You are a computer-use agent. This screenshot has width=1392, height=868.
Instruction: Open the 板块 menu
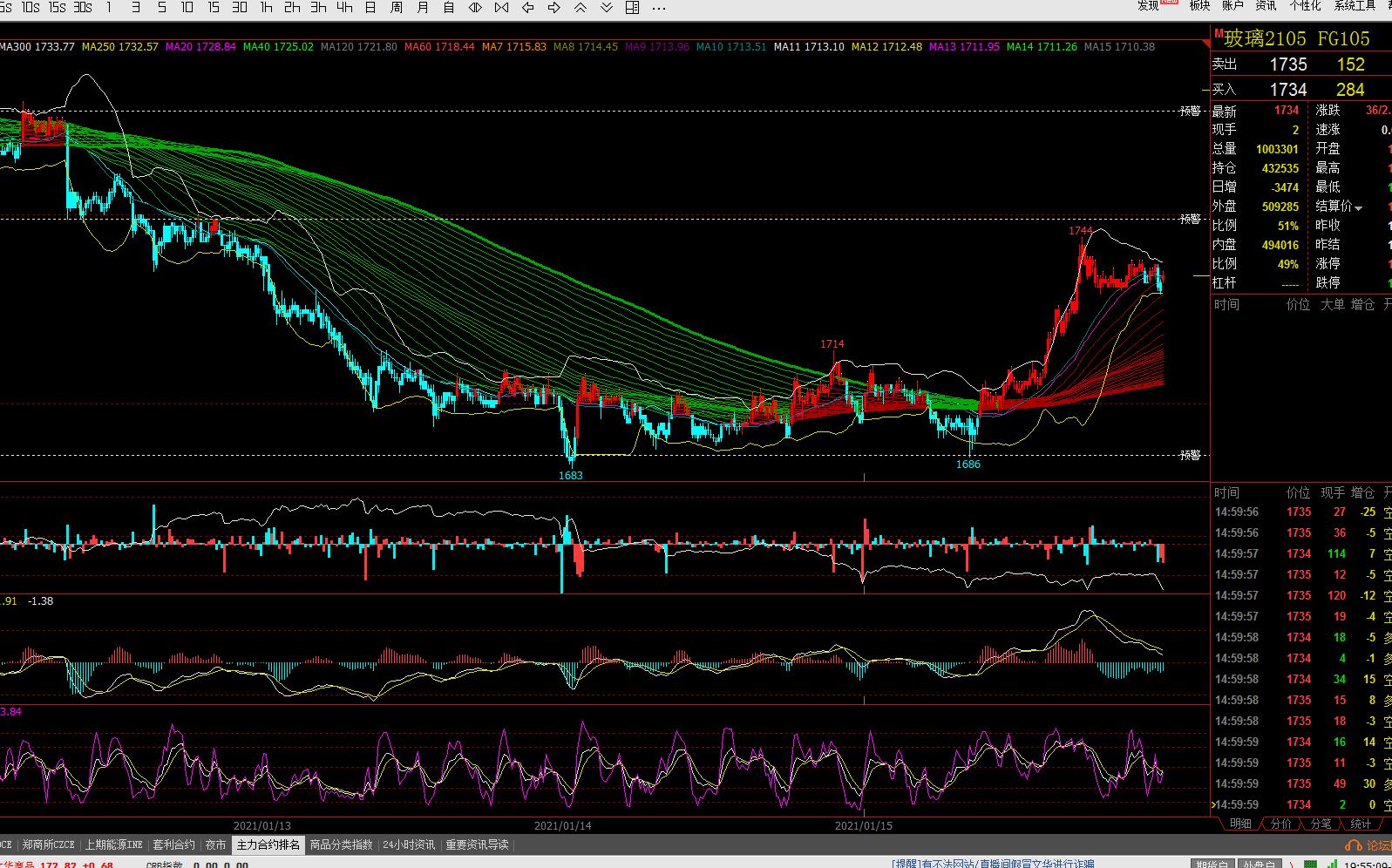coord(1200,5)
